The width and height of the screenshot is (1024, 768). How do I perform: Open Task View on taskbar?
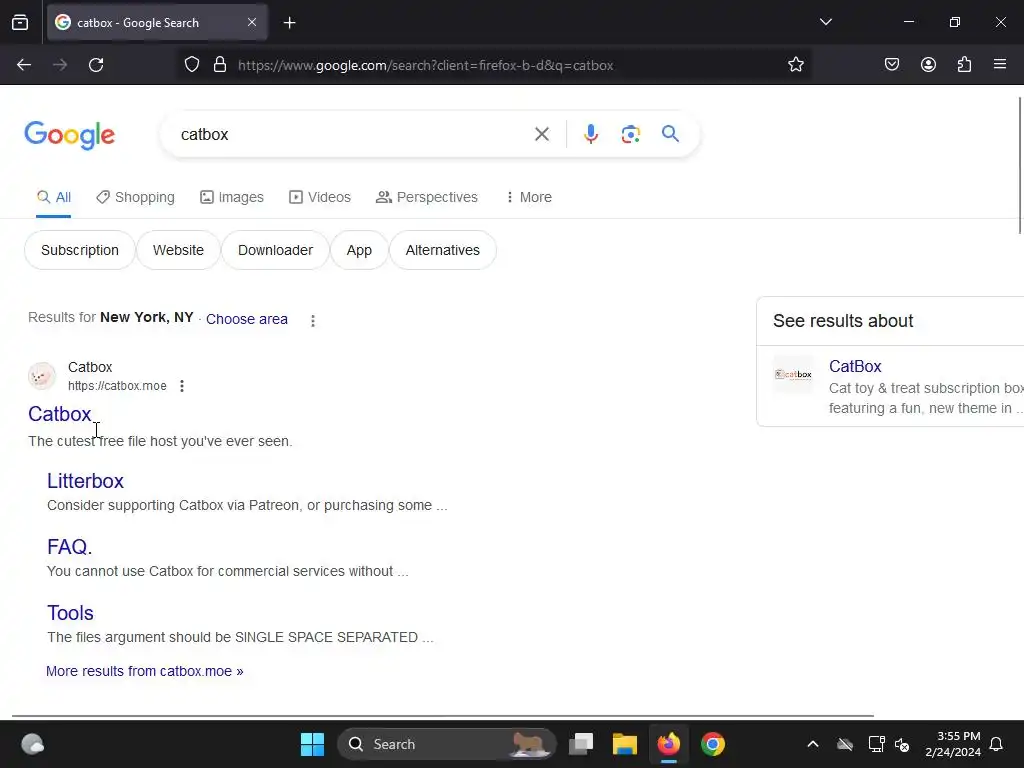tap(581, 744)
